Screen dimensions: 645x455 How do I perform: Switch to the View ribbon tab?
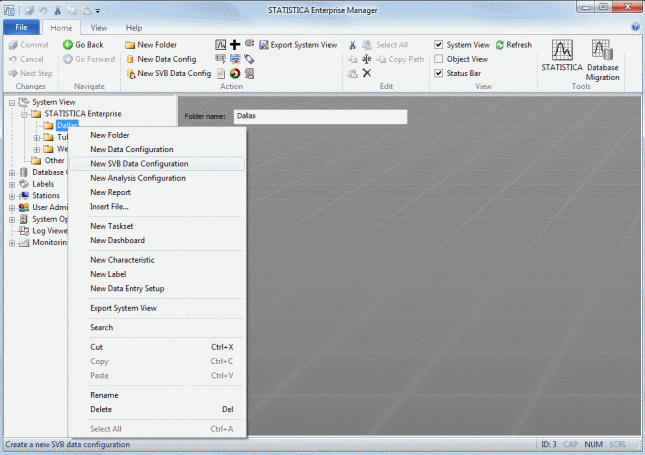tap(99, 28)
